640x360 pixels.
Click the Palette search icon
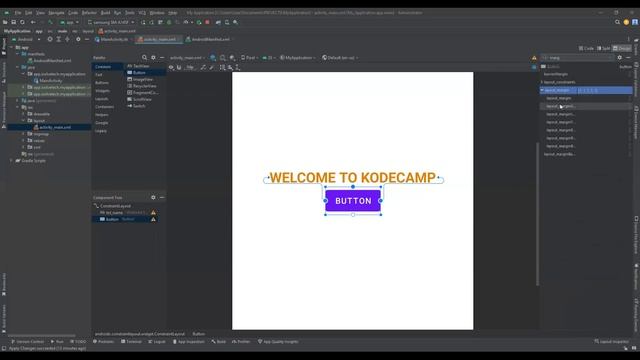[144, 58]
